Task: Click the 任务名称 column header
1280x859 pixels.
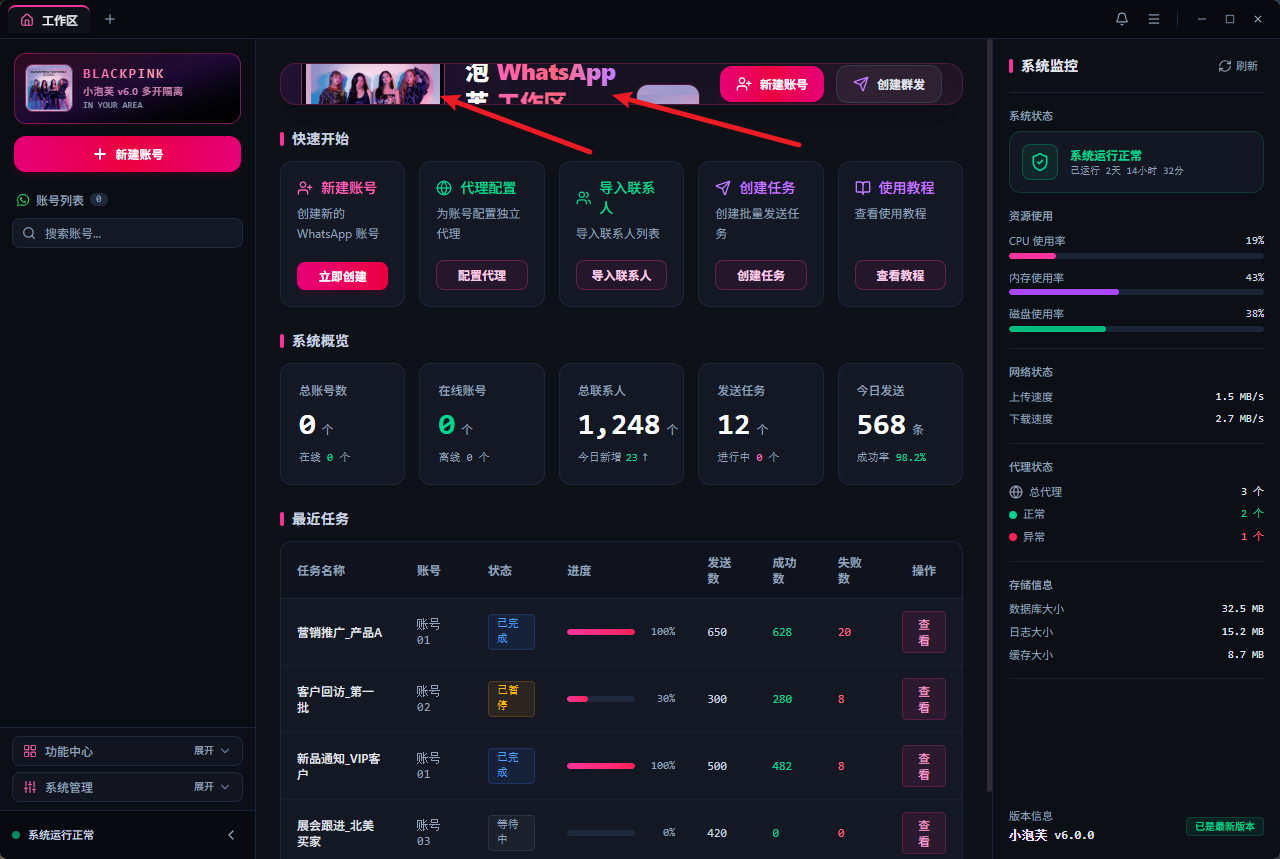Action: coord(321,571)
